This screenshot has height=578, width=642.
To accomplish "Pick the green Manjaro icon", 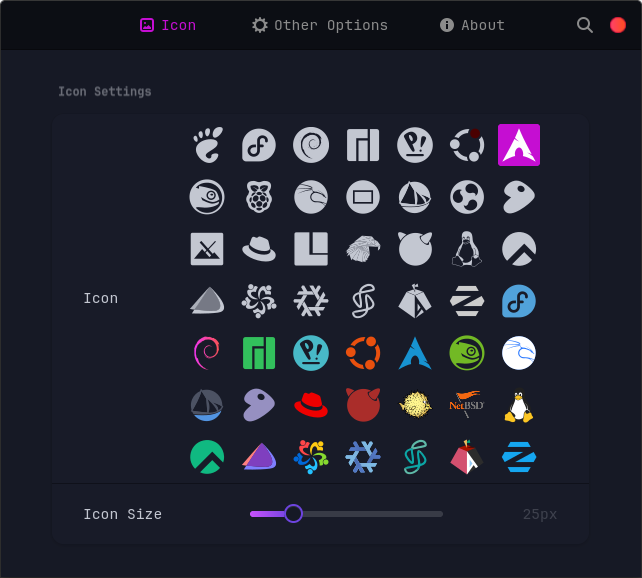I will pos(259,353).
